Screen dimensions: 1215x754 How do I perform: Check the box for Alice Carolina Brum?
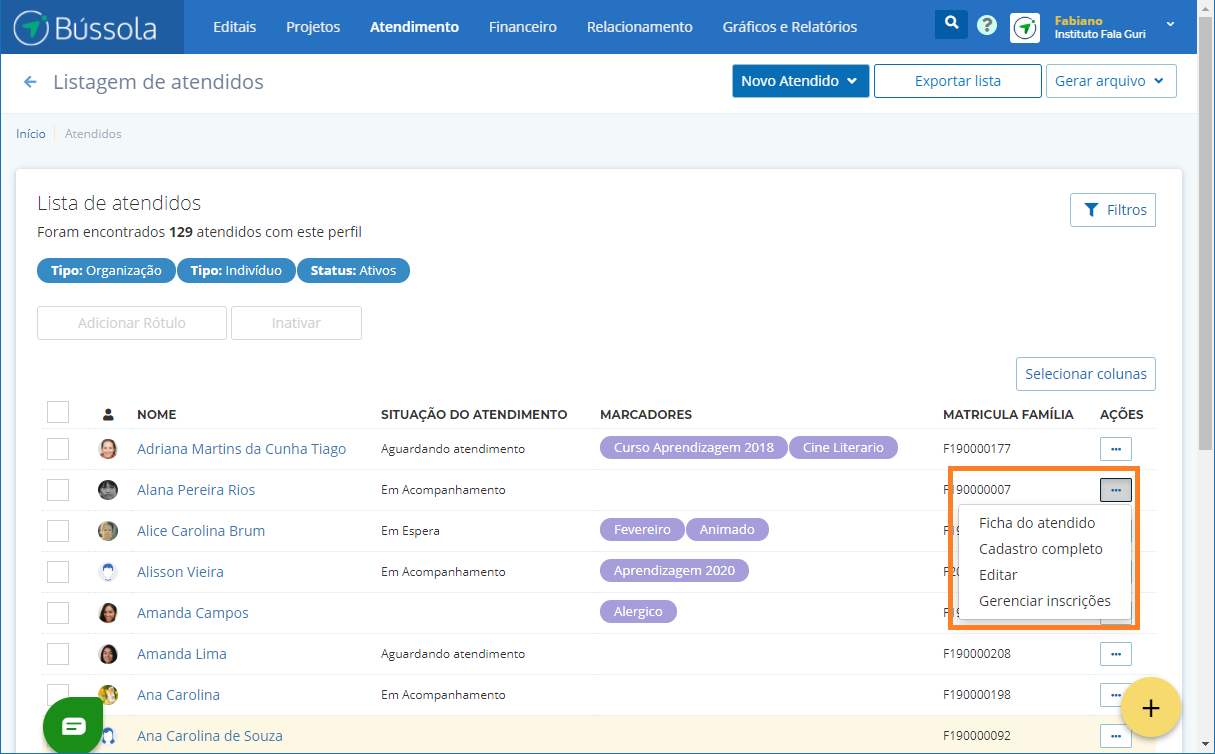click(58, 531)
